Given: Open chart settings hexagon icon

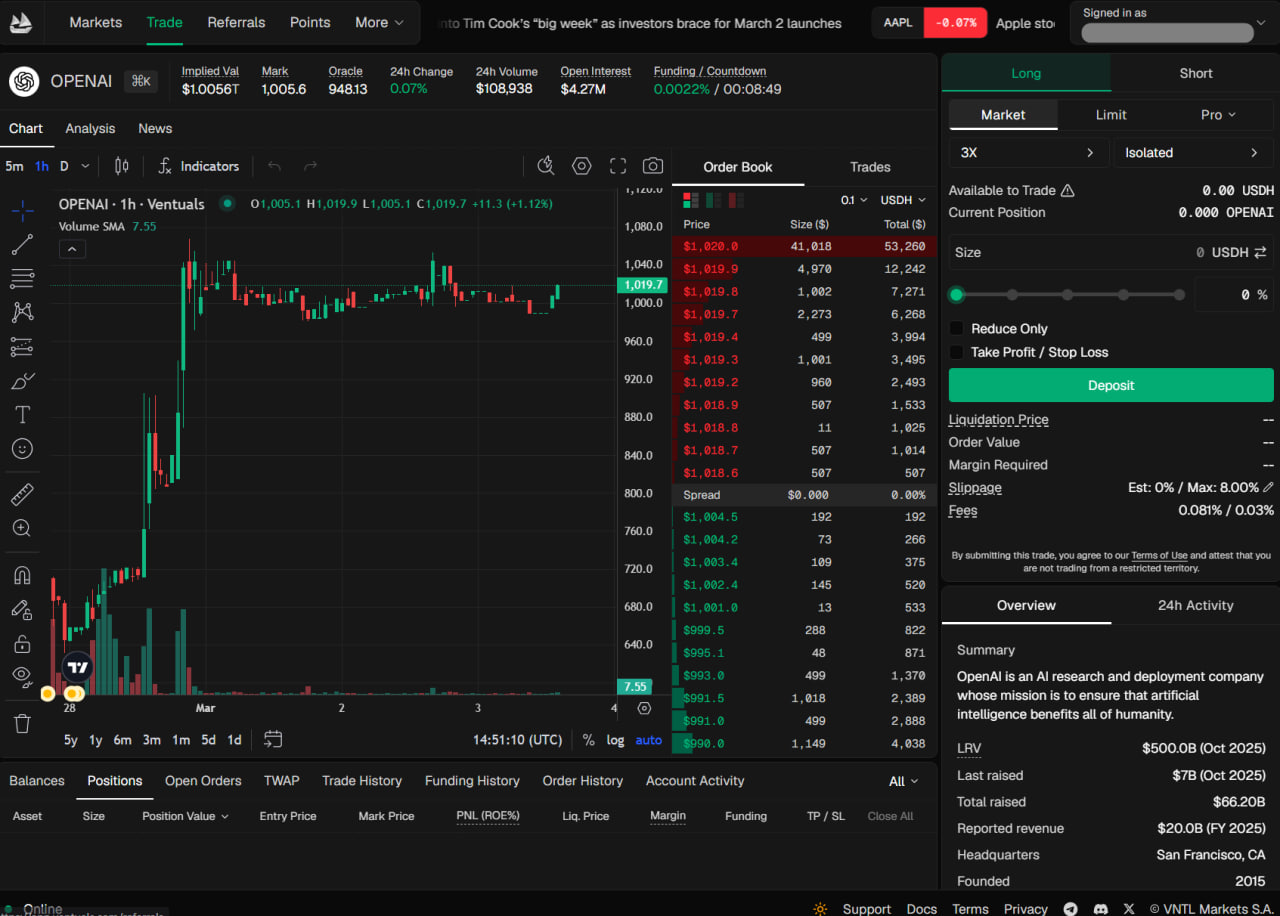Looking at the screenshot, I should point(582,166).
